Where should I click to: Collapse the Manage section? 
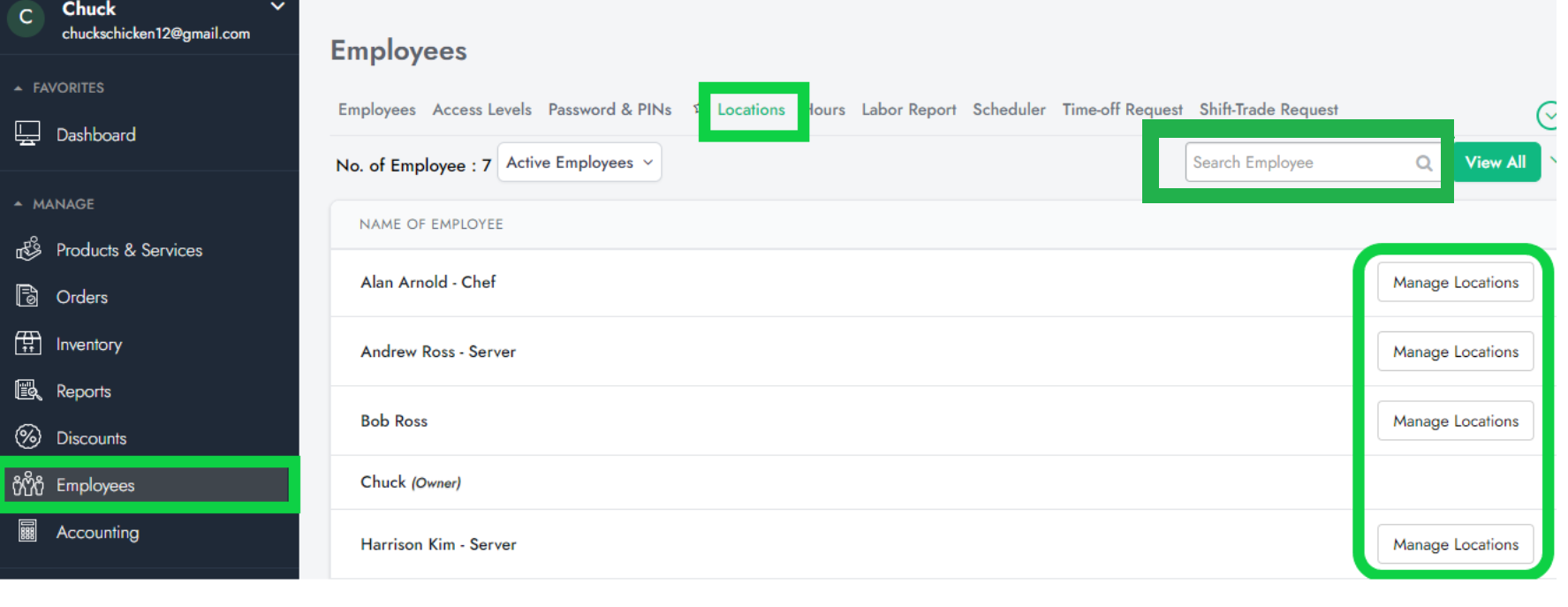tap(19, 204)
